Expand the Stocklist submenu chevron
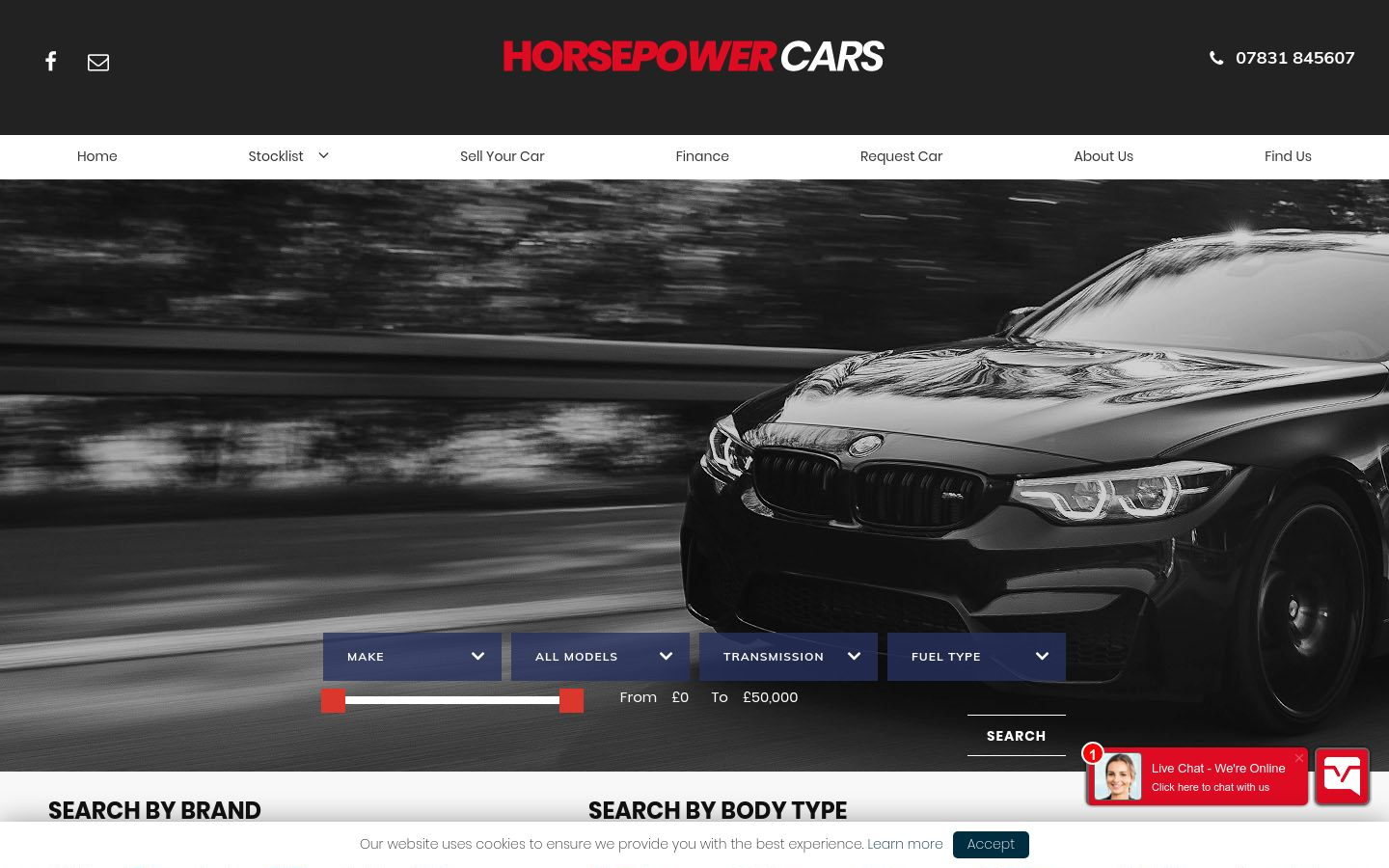 (323, 155)
